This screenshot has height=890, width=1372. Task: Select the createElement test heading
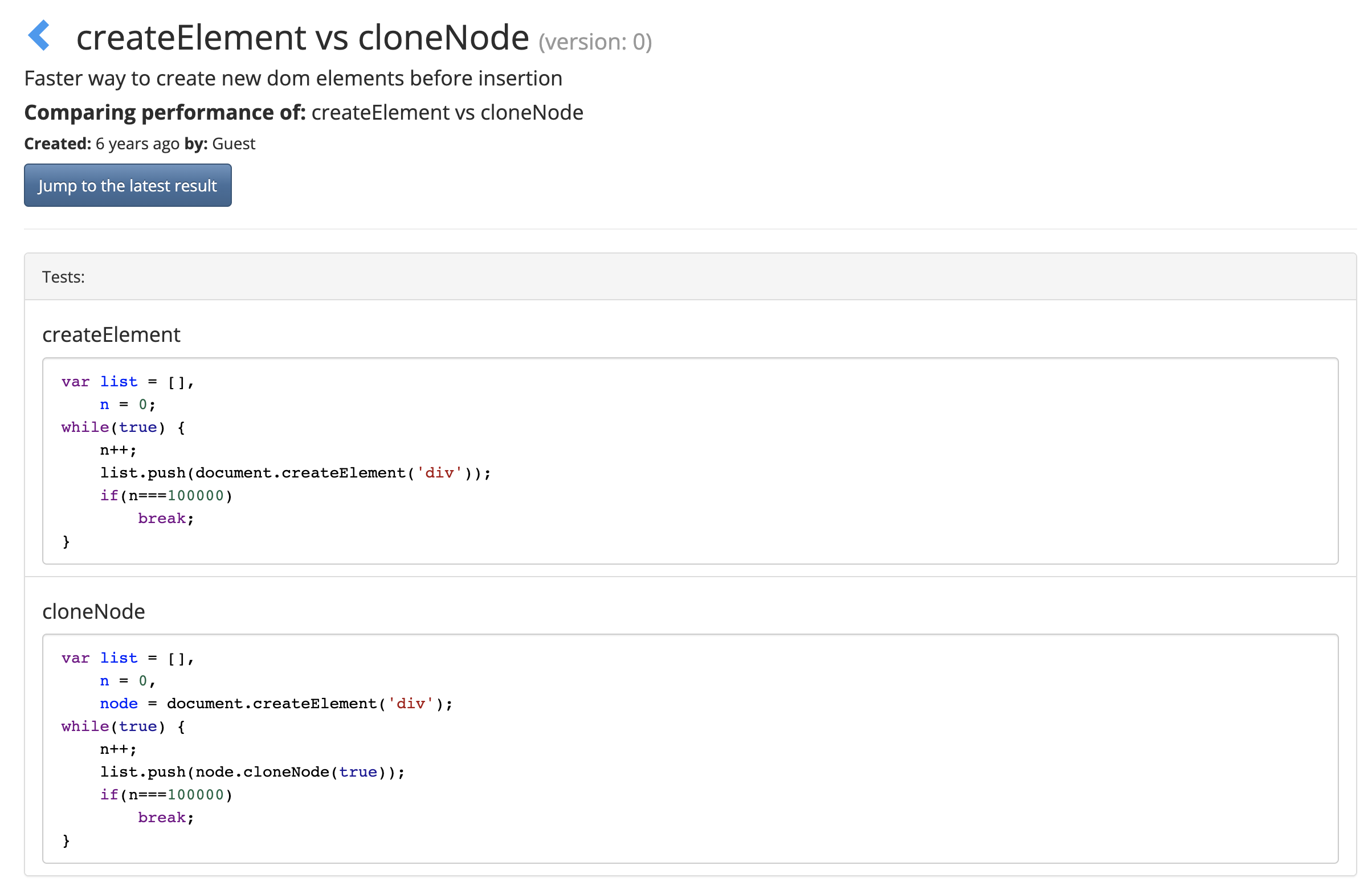(x=111, y=334)
